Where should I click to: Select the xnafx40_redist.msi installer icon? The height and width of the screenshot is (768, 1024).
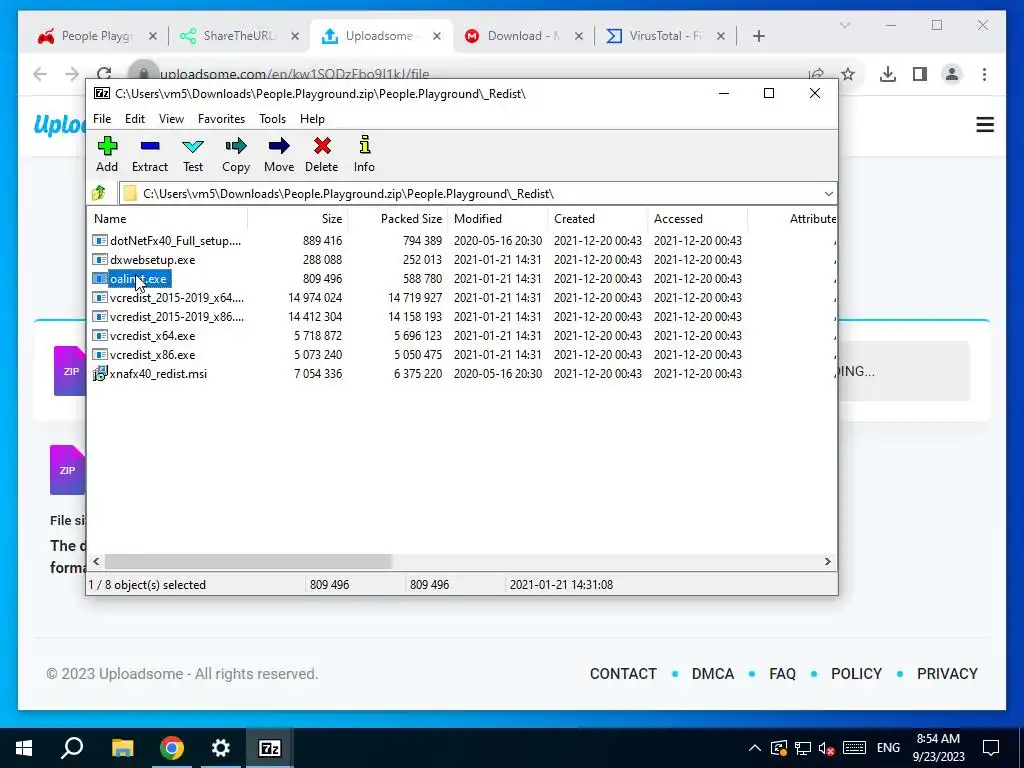(x=99, y=374)
